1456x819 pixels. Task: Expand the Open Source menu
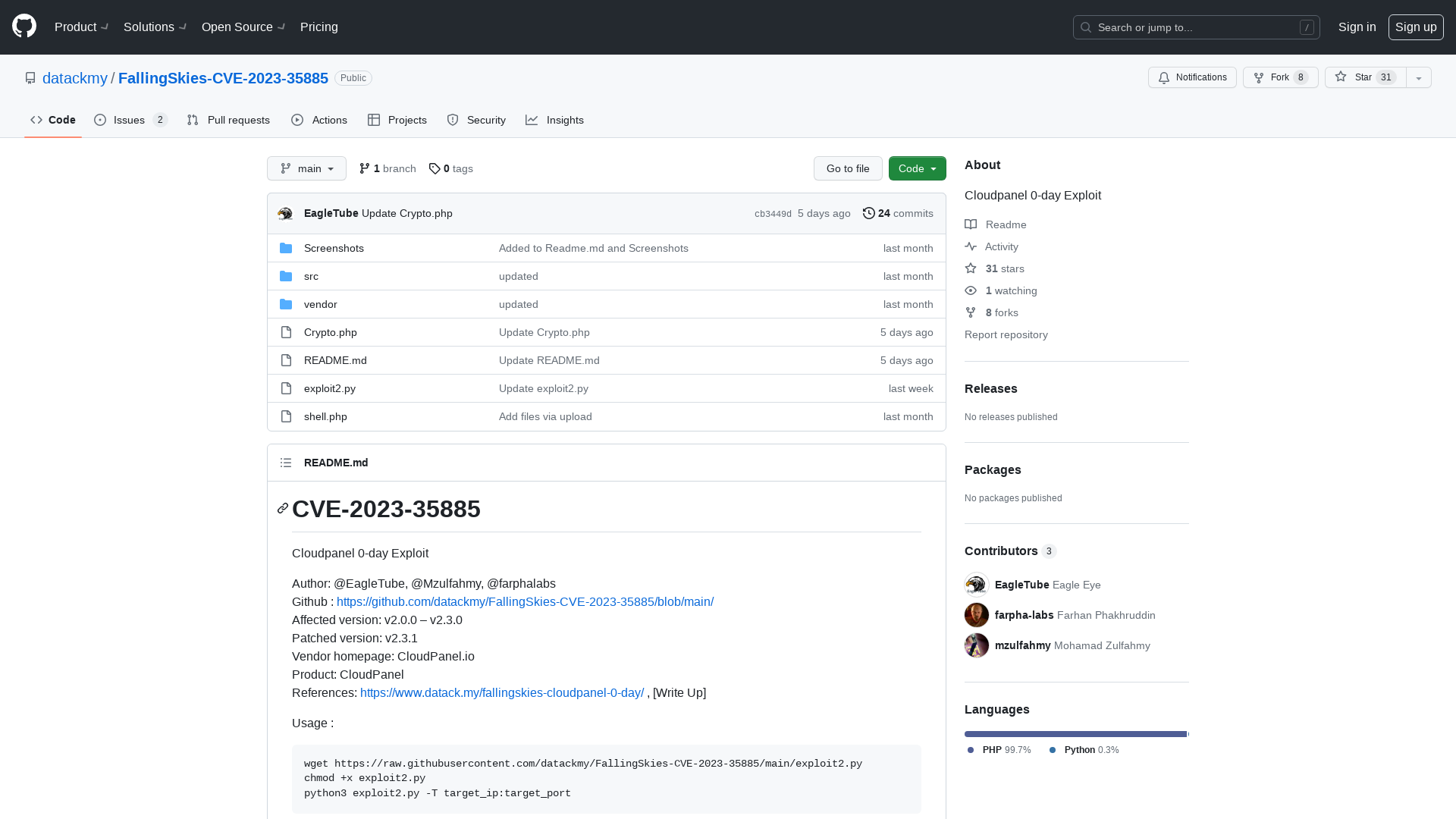click(x=243, y=27)
